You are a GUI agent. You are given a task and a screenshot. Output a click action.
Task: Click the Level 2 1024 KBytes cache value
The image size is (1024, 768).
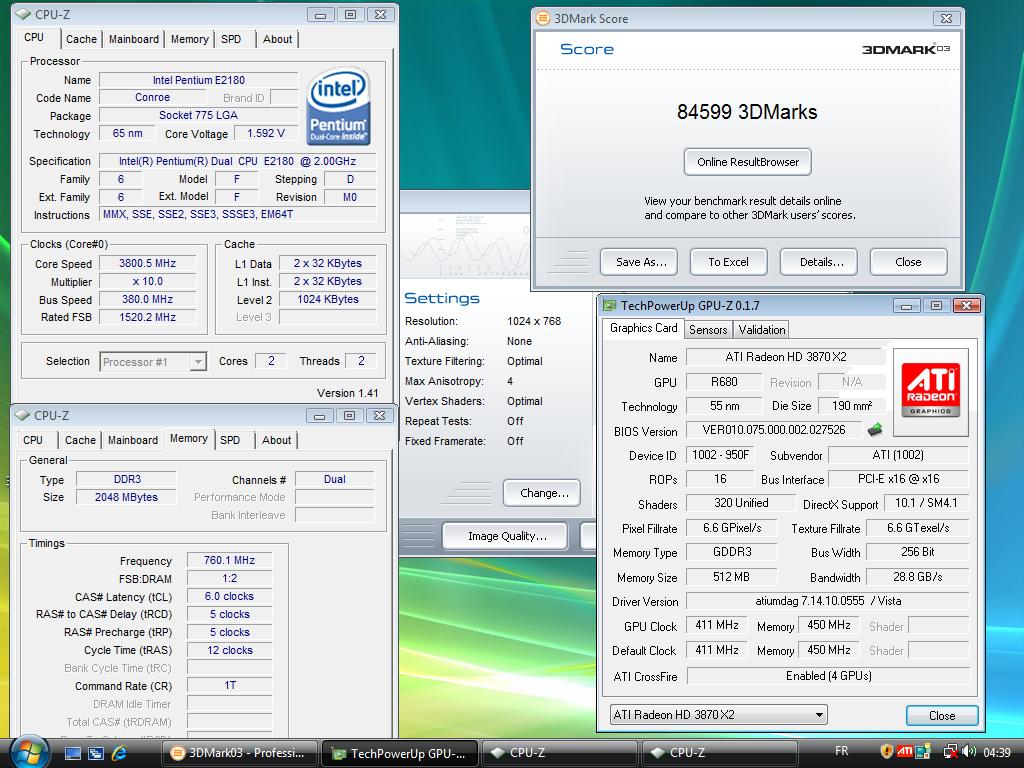coord(328,300)
